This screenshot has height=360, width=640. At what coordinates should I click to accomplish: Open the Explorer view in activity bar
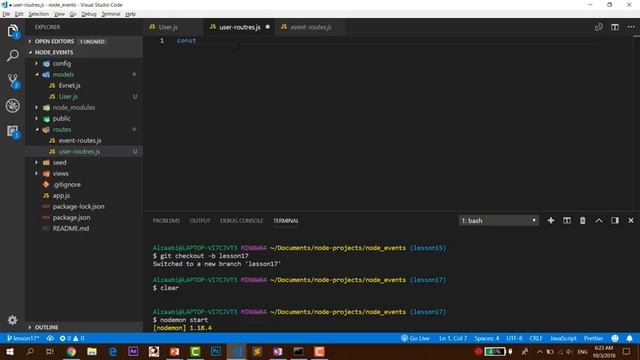click(13, 31)
